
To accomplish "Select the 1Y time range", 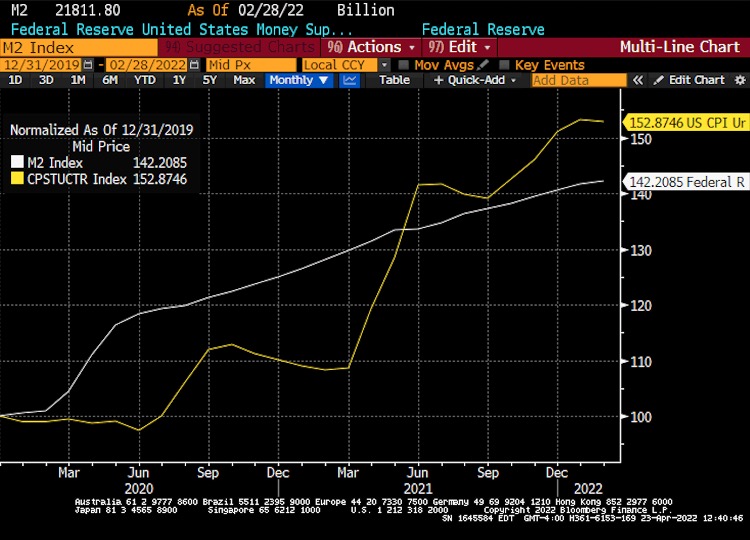I will (x=179, y=80).
